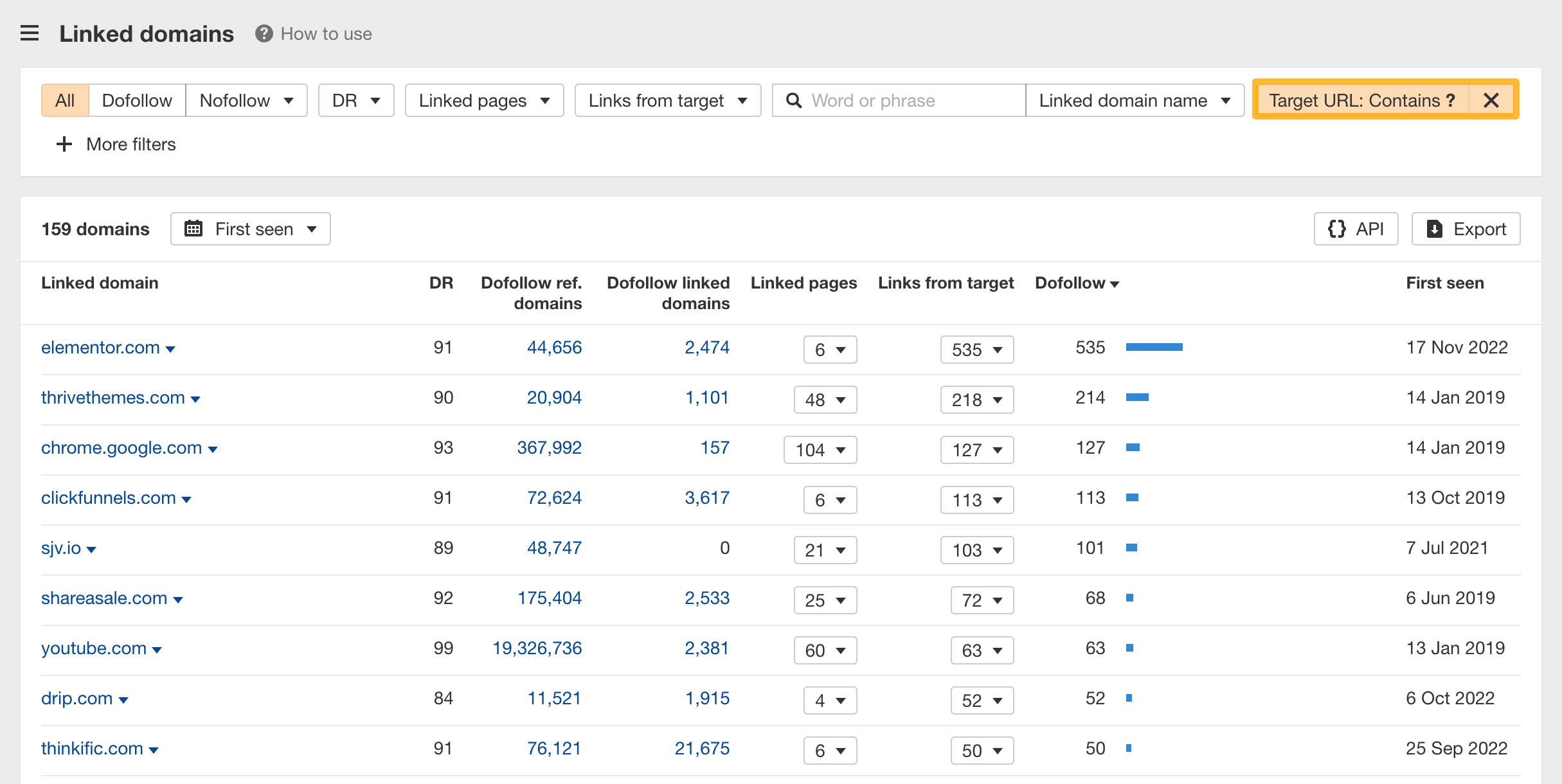The height and width of the screenshot is (784, 1562).
Task: Click the Target URL: Contains filter
Action: pos(1361,100)
